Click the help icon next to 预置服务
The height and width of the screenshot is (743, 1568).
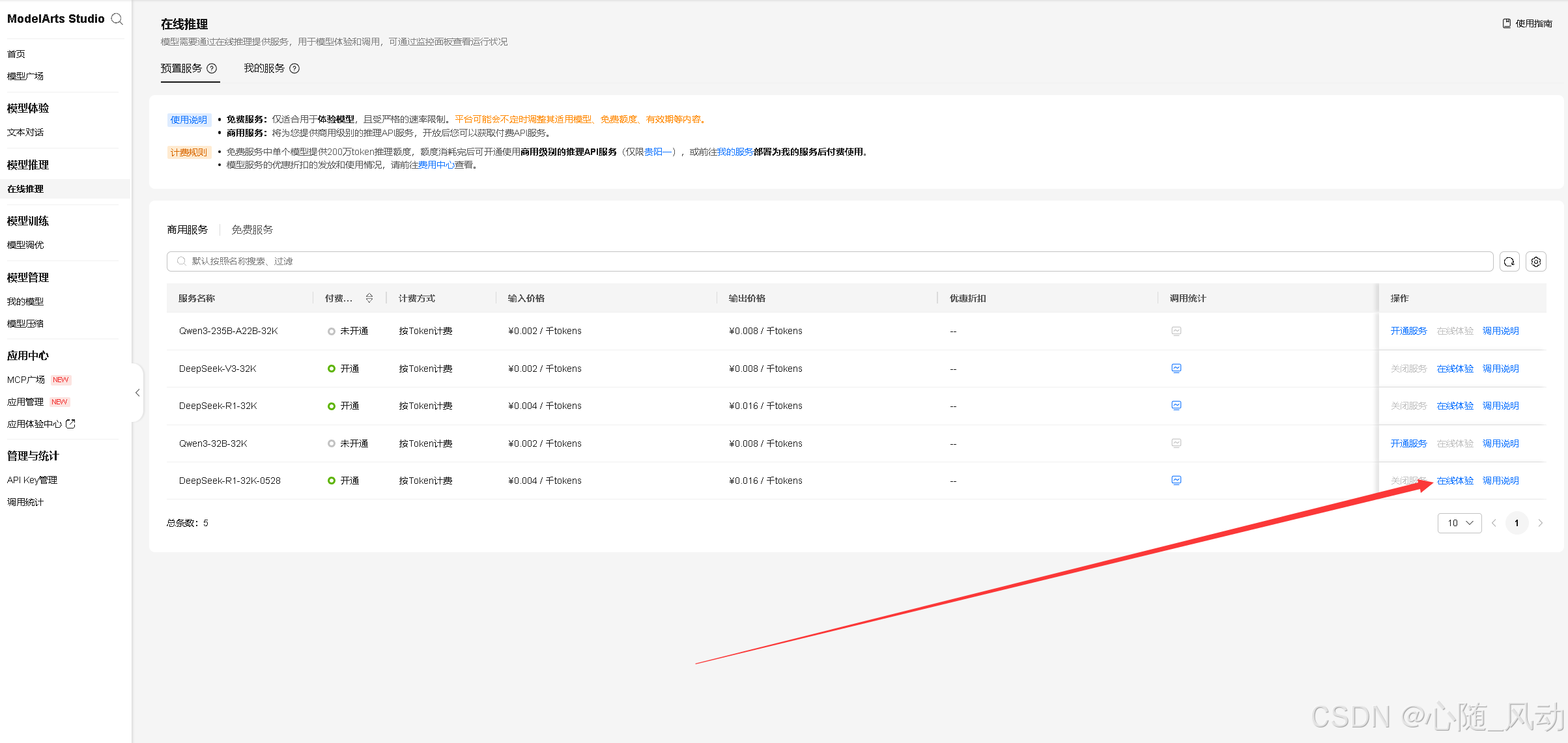pyautogui.click(x=212, y=68)
